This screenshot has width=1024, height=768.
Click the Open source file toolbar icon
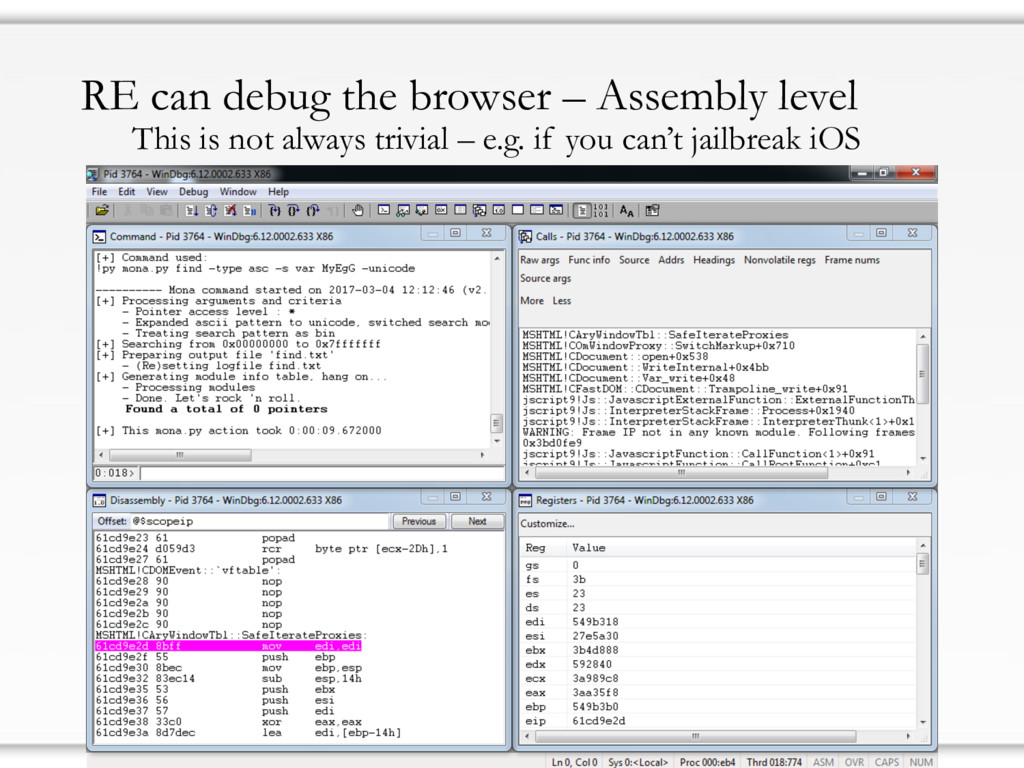coord(102,210)
